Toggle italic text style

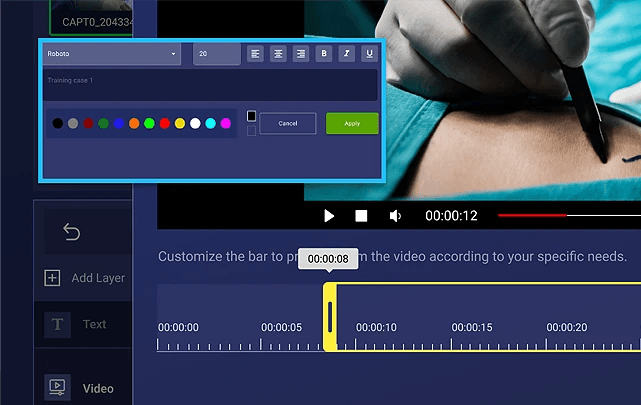click(x=346, y=54)
